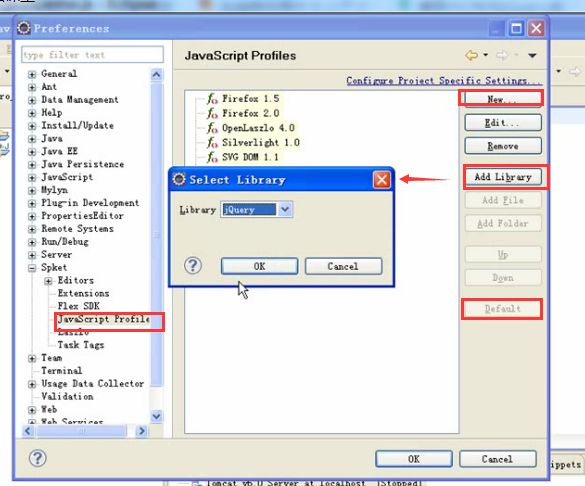
Task: Click the Edit... button
Action: point(503,123)
